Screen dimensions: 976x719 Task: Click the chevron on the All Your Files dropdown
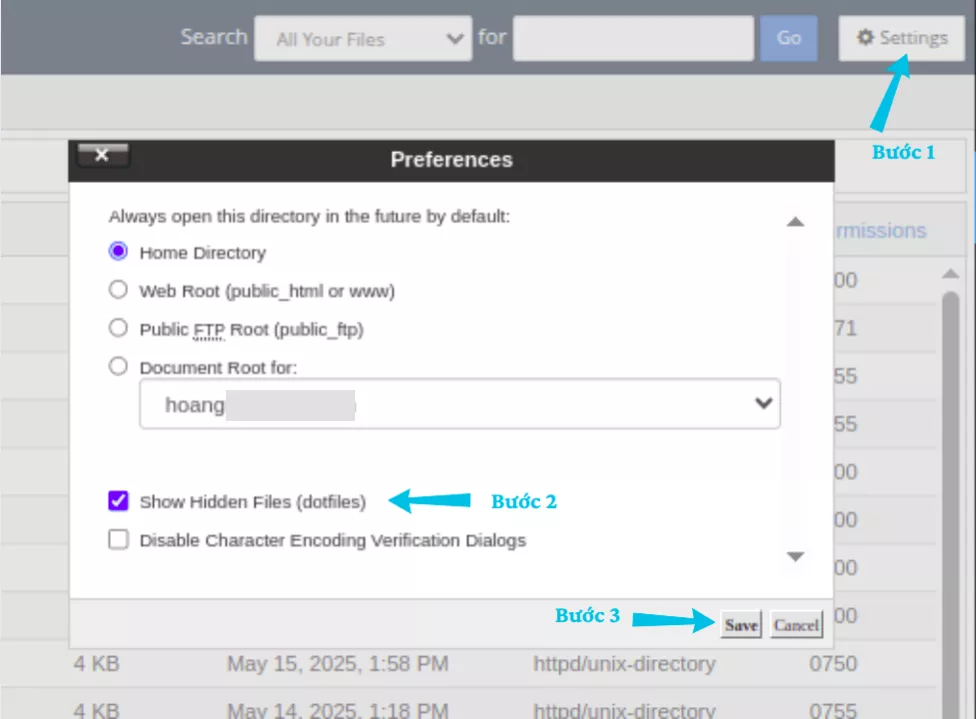[x=456, y=38]
